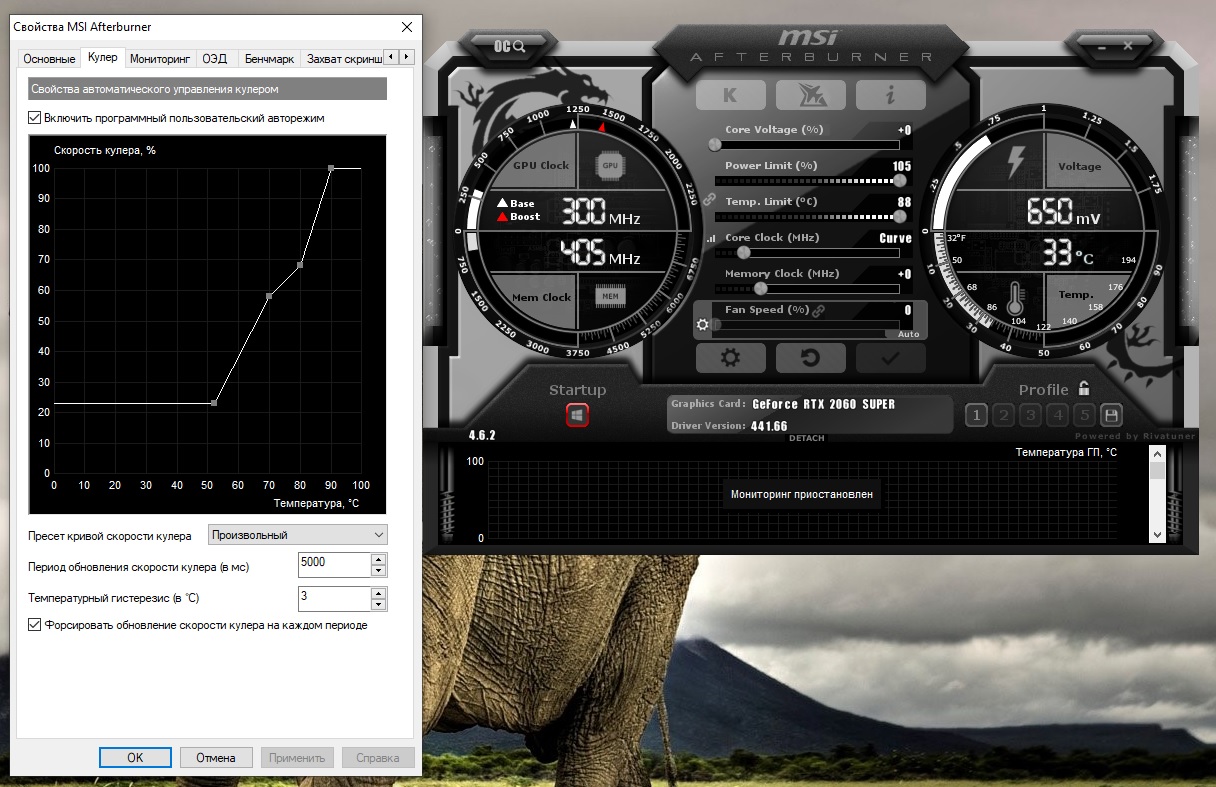Open MSI Kombustor with the K button
Screen dimensions: 1216x787
730,95
